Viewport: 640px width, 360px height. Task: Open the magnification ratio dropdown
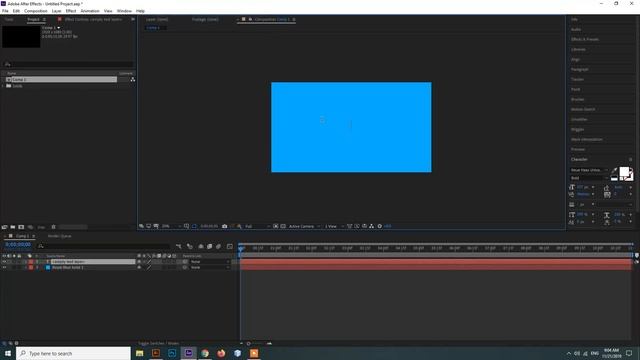(171, 226)
